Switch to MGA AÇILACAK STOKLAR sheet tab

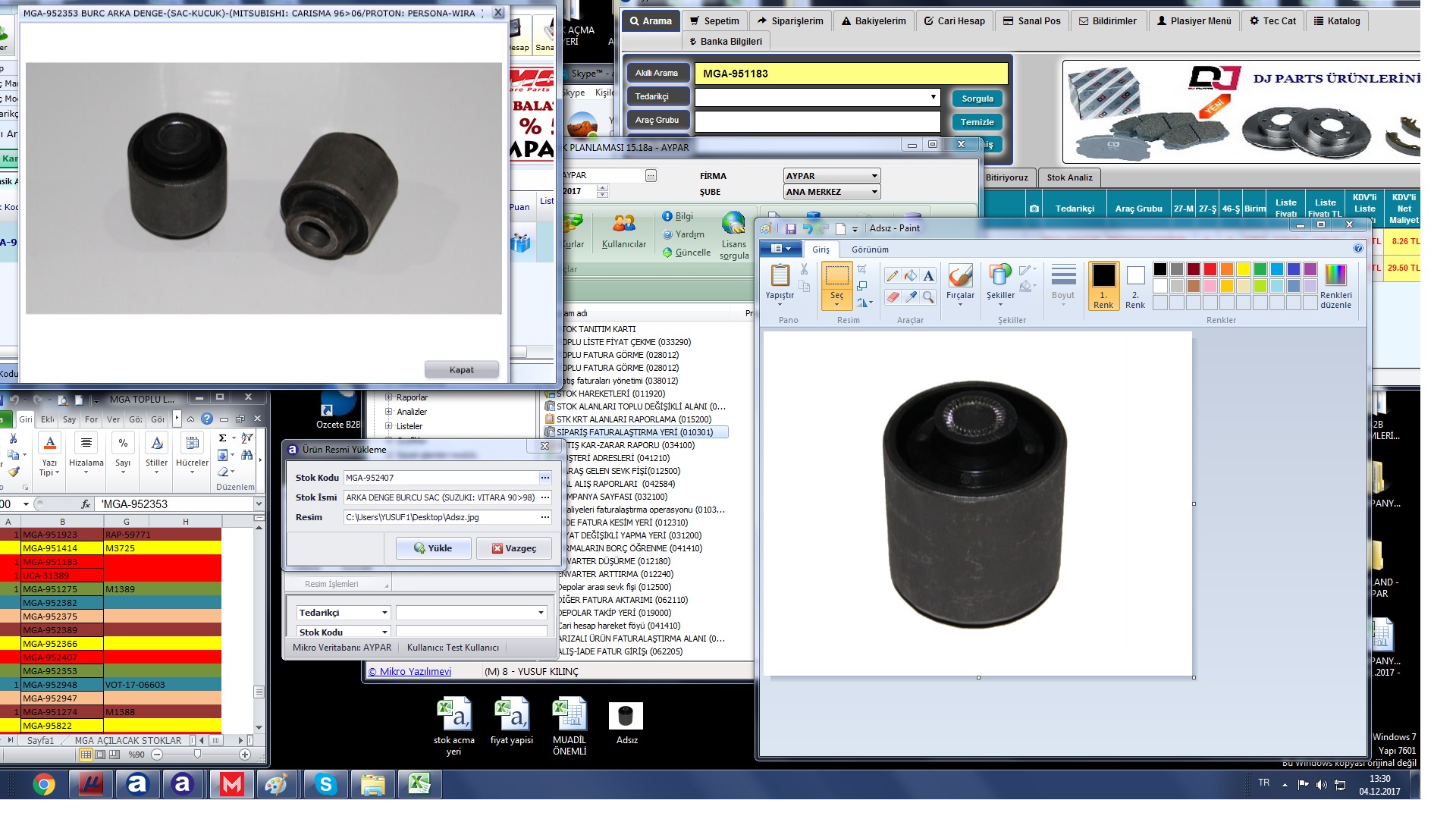point(128,741)
